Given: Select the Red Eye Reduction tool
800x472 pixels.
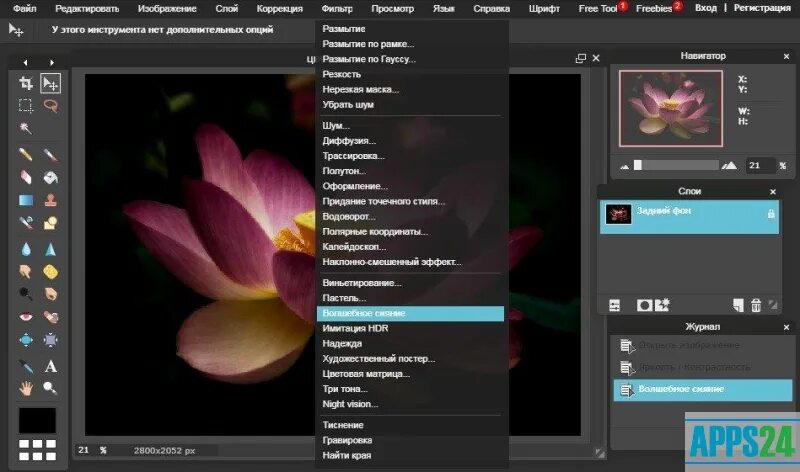Looking at the screenshot, I should coord(26,317).
